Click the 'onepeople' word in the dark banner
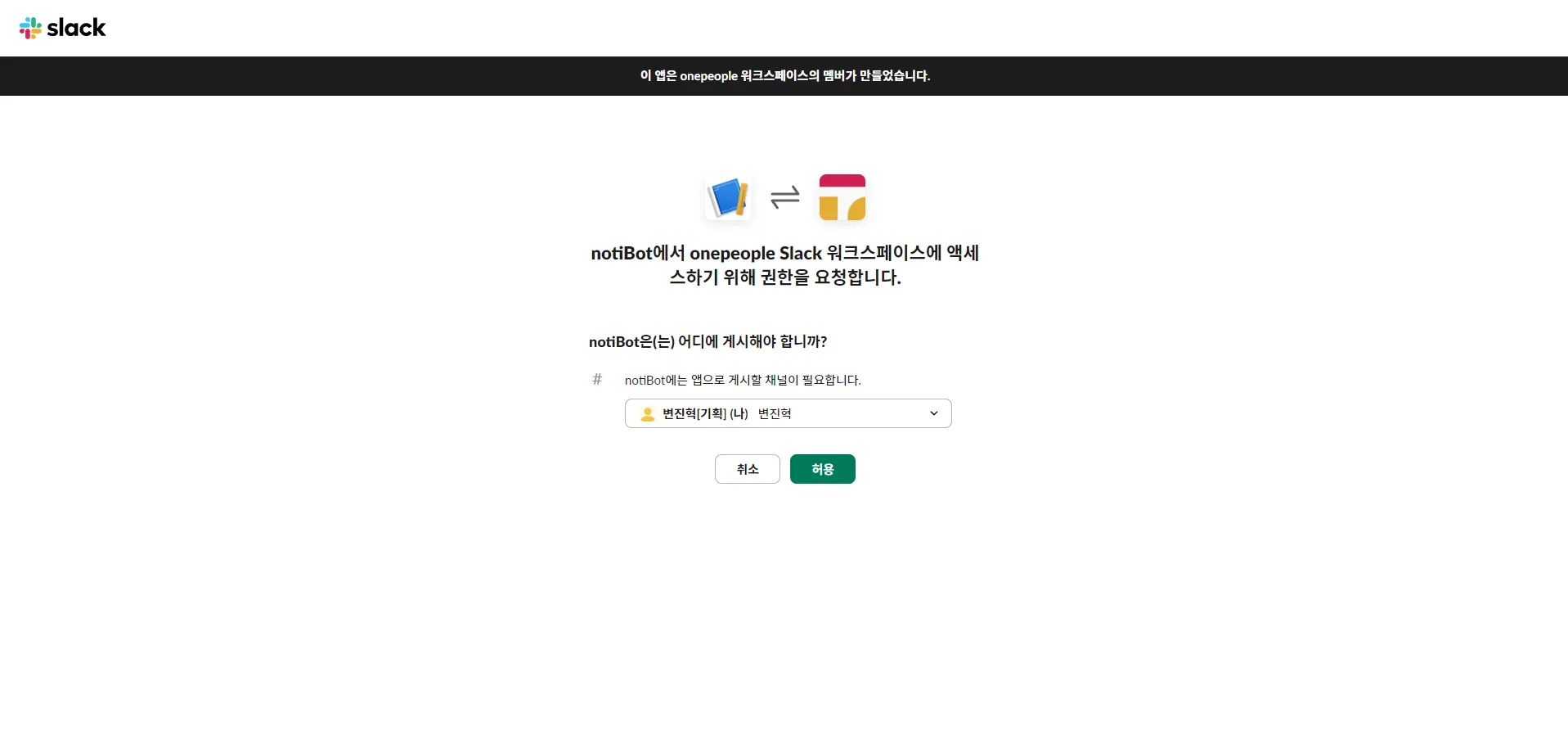The height and width of the screenshot is (744, 1568). 709,76
